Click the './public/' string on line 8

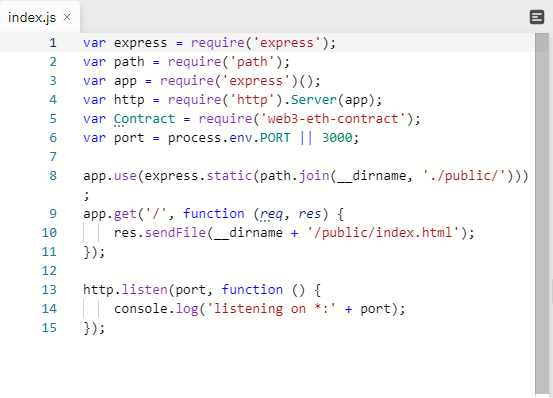pyautogui.click(x=464, y=176)
